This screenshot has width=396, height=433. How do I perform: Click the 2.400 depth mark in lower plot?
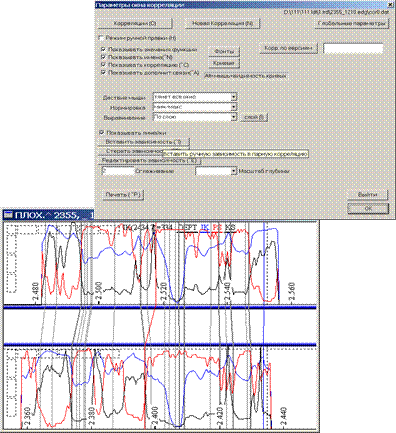pyautogui.click(x=154, y=416)
